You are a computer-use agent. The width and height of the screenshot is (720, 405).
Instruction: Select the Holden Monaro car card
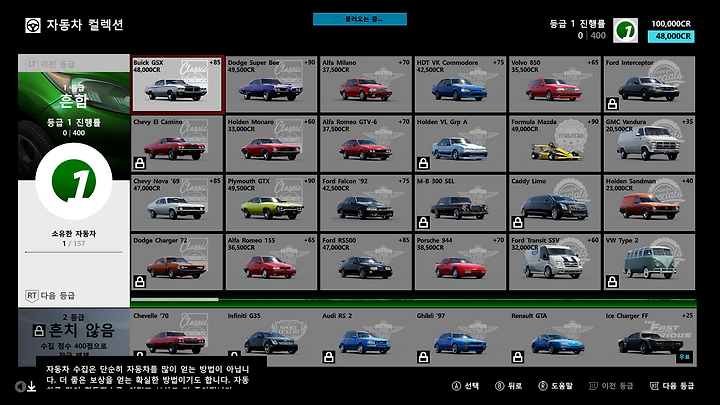(271, 144)
